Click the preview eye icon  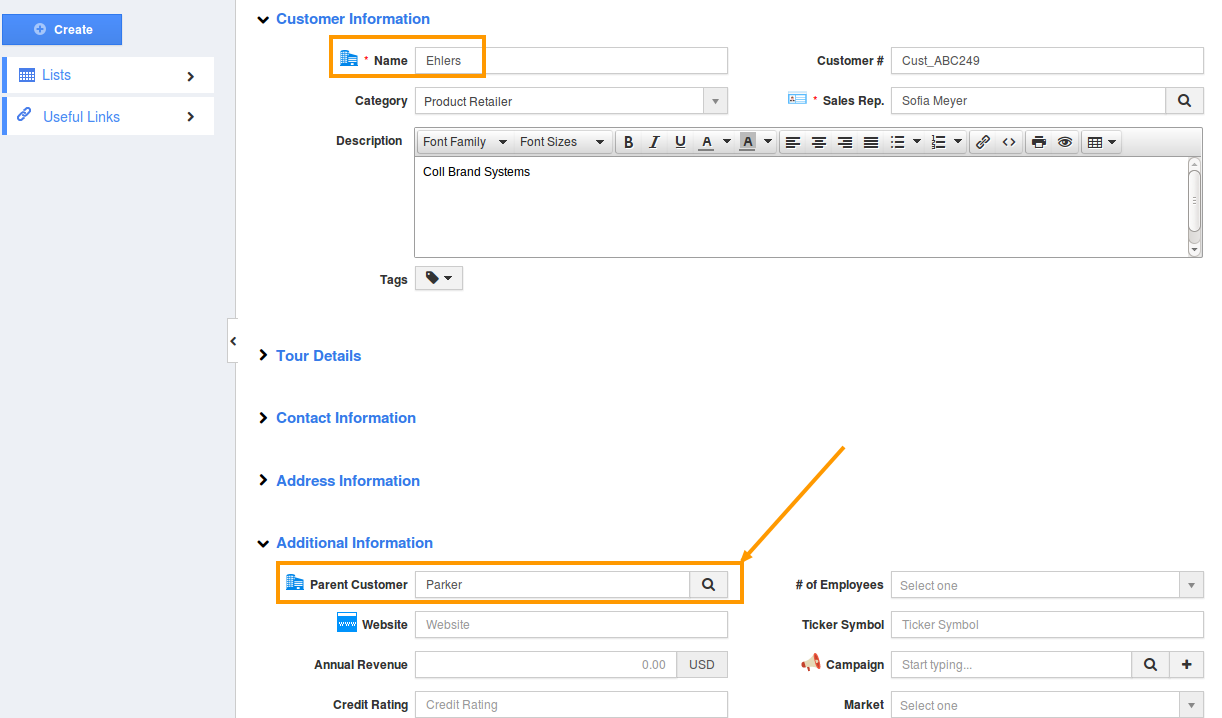(x=1065, y=142)
